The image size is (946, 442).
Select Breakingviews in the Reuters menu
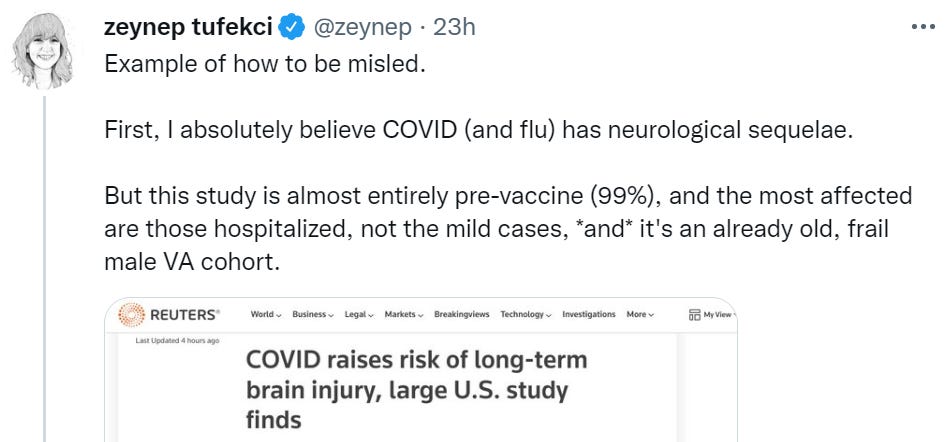coord(461,315)
